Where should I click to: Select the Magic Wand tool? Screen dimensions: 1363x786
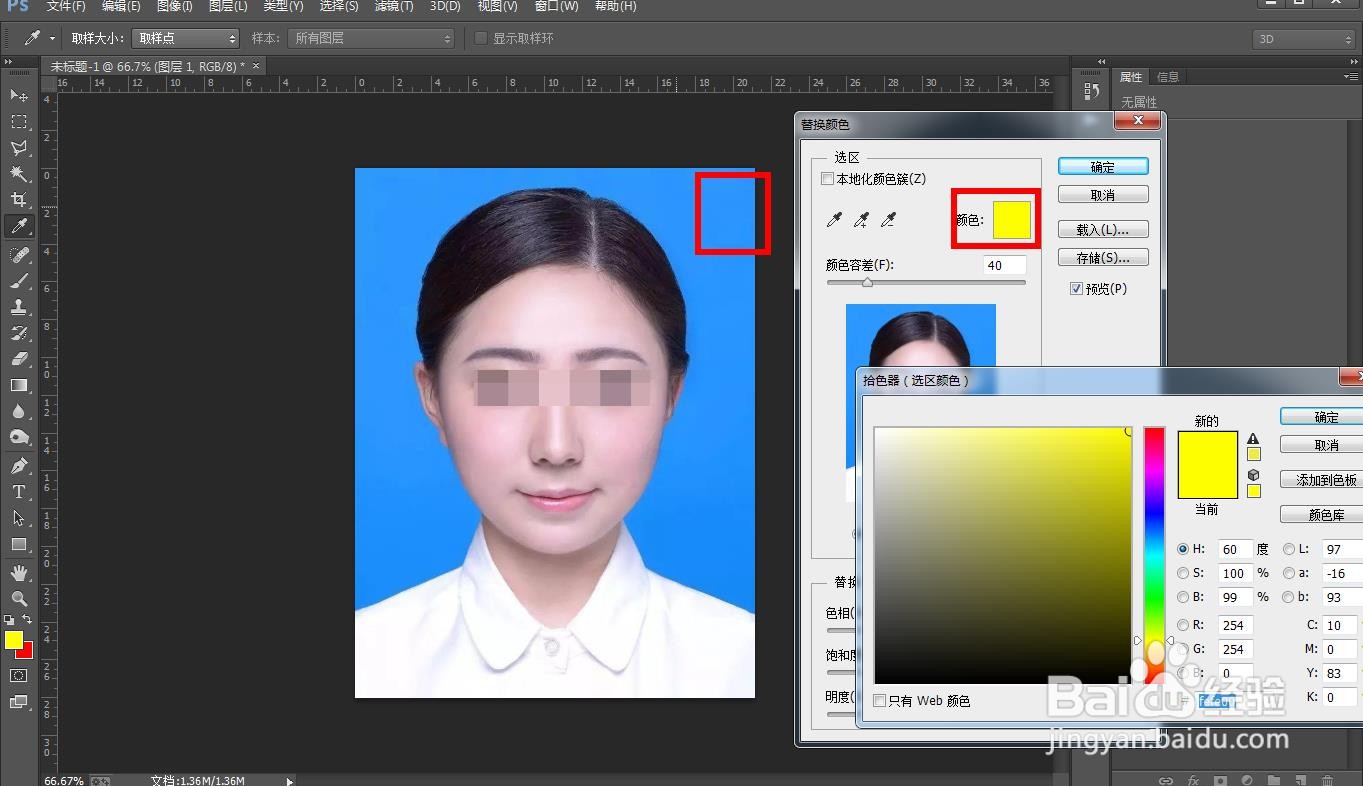tap(18, 174)
